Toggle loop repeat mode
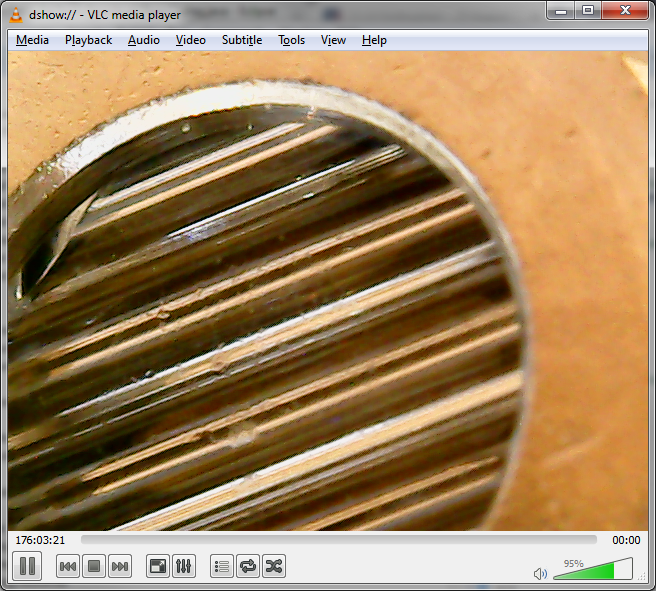656x591 pixels. (x=248, y=567)
